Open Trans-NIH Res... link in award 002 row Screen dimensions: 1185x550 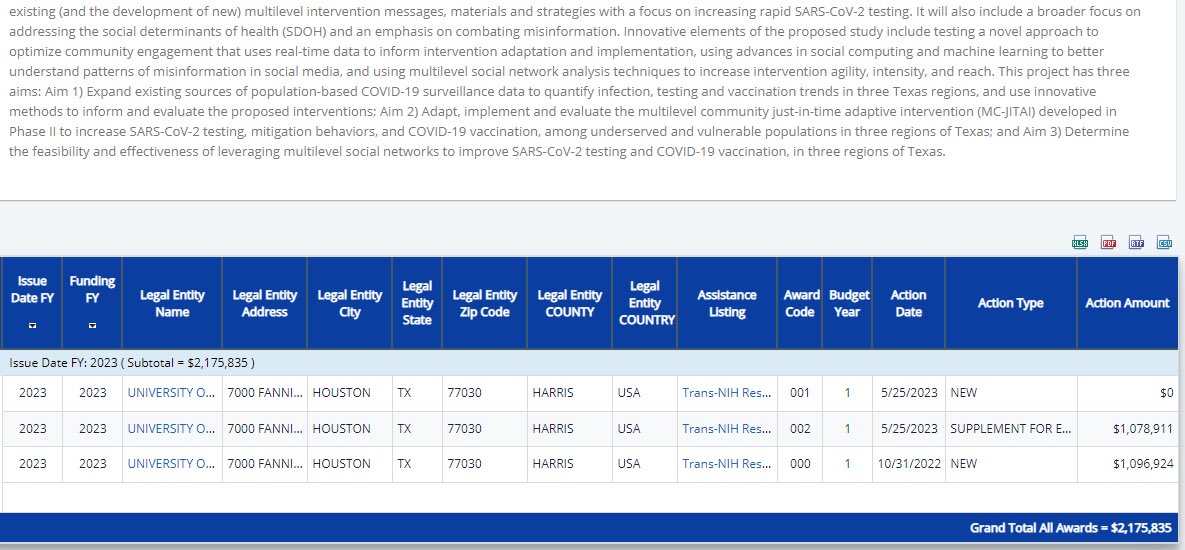pos(726,428)
